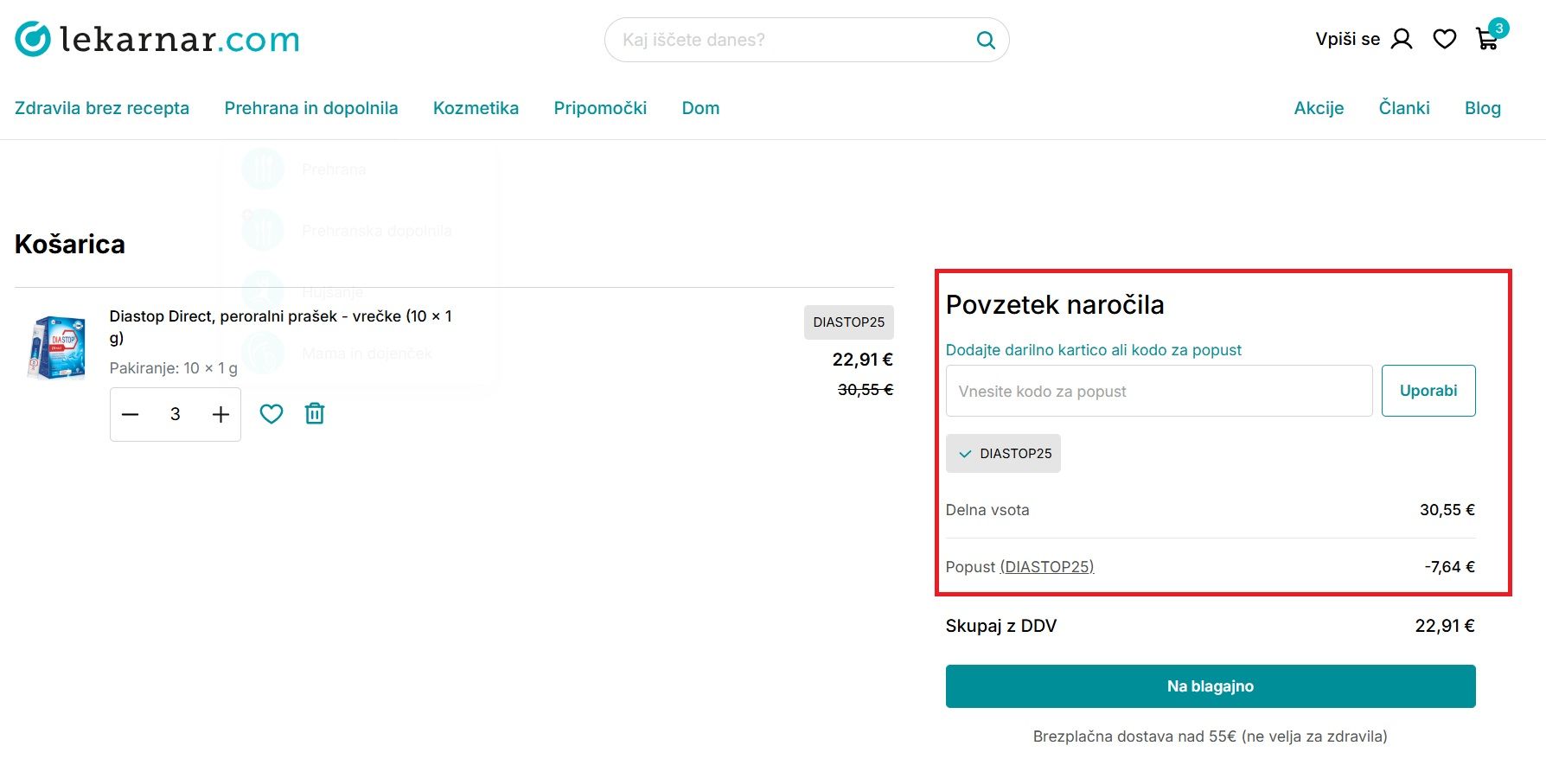Image resolution: width=1546 pixels, height=784 pixels.
Task: Decrease quantity with minus button
Action: (x=131, y=414)
